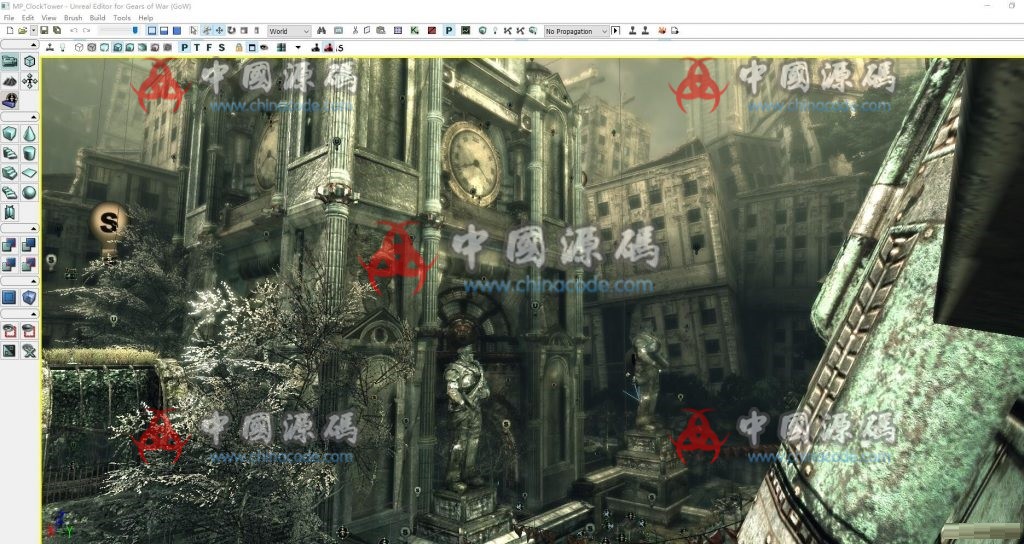The image size is (1024, 544).
Task: Select the sphere brush builder
Action: [x=29, y=193]
